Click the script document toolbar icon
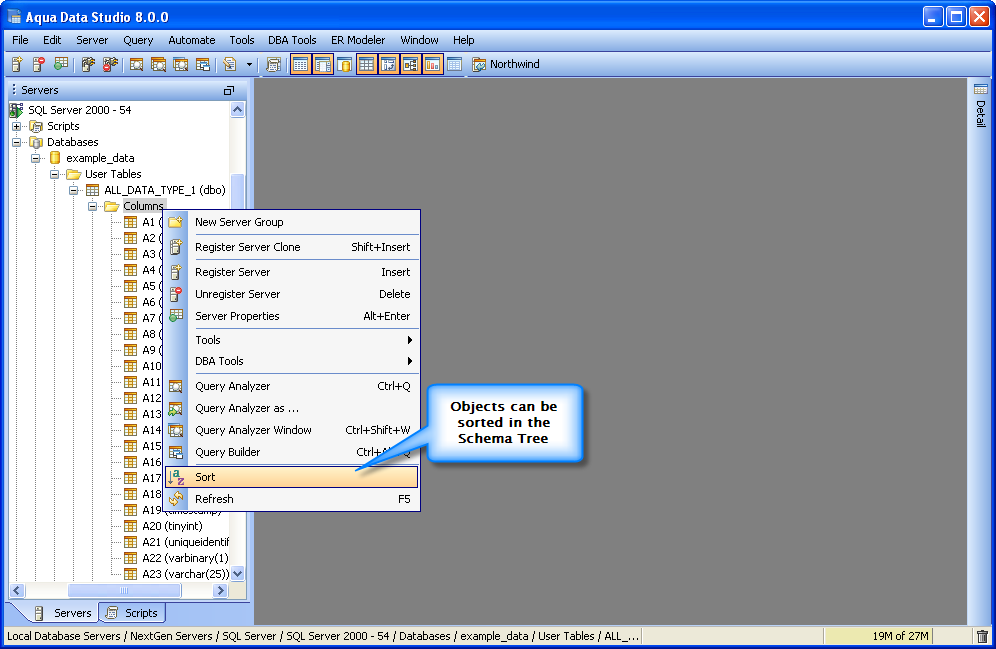The image size is (996, 649). [x=230, y=64]
